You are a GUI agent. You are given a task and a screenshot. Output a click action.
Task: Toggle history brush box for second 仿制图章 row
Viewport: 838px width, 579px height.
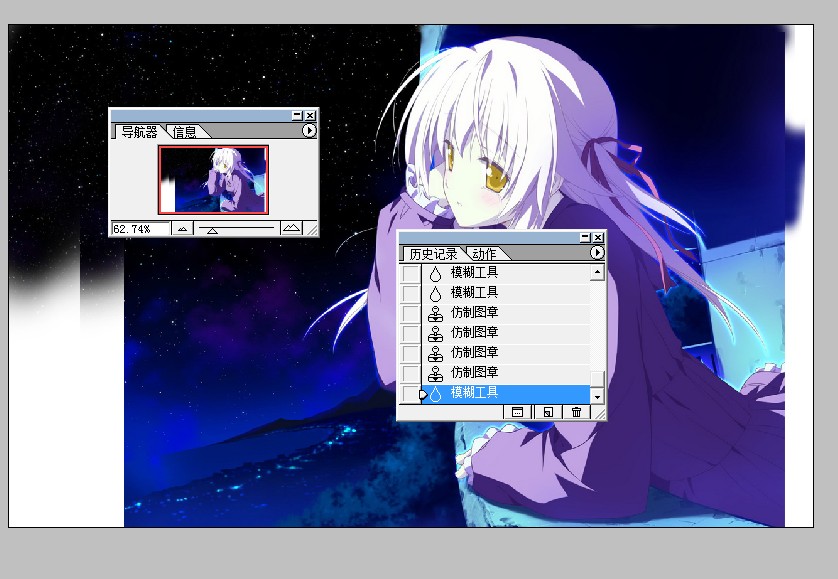(410, 333)
